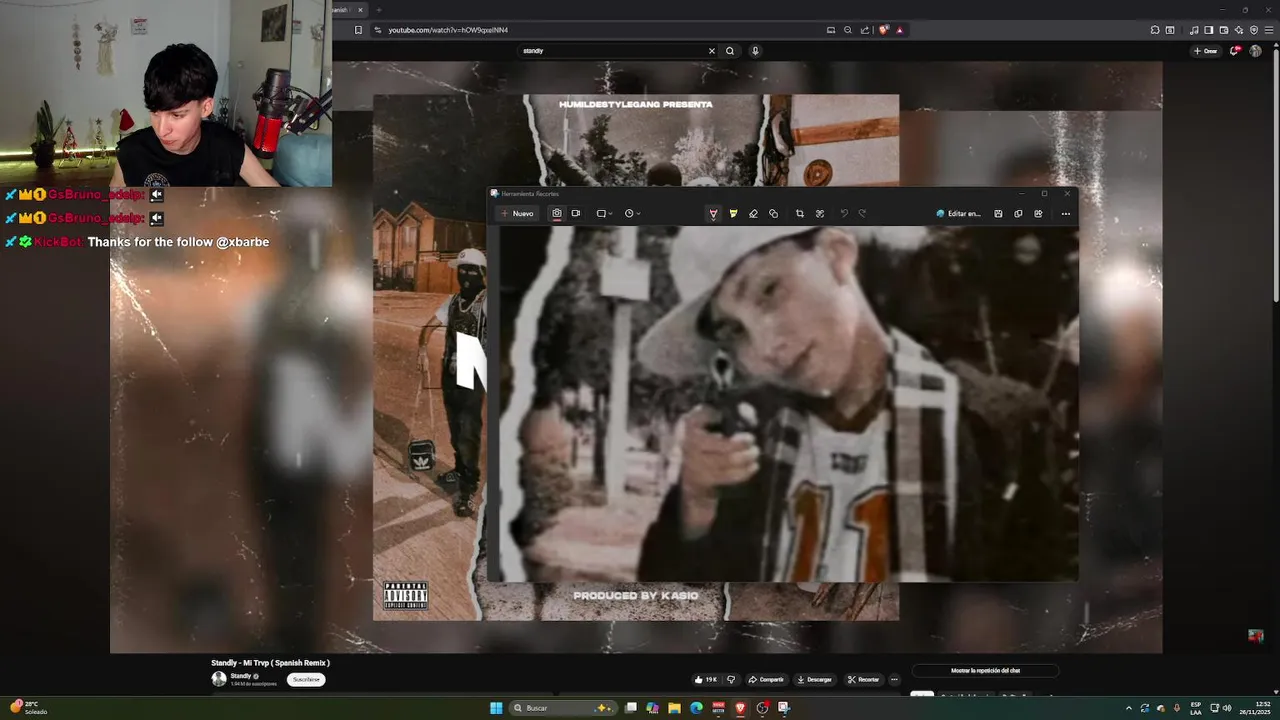Click the muted icon beside first GsBruno message

tap(156, 195)
